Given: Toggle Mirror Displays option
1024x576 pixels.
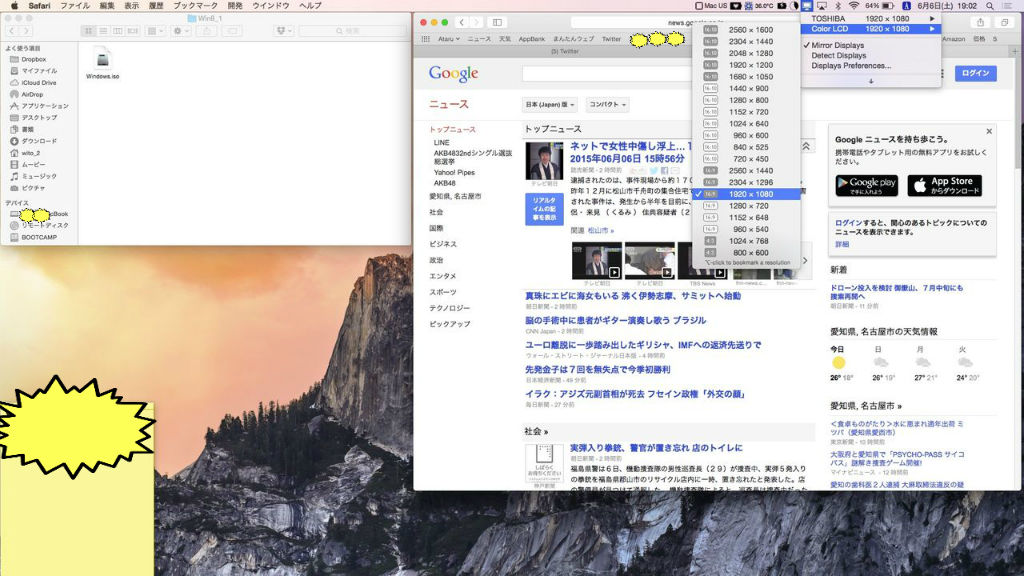Looking at the screenshot, I should [x=837, y=45].
